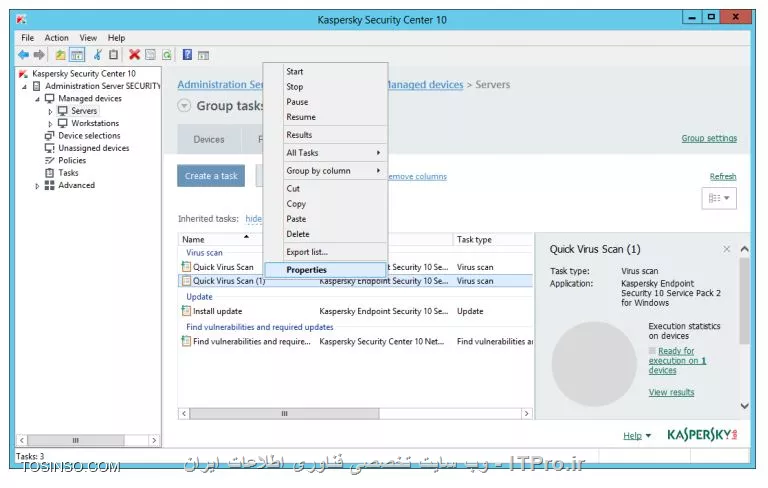The height and width of the screenshot is (488, 768).
Task: Click the blue Back arrow in toolbar
Action: click(x=23, y=55)
